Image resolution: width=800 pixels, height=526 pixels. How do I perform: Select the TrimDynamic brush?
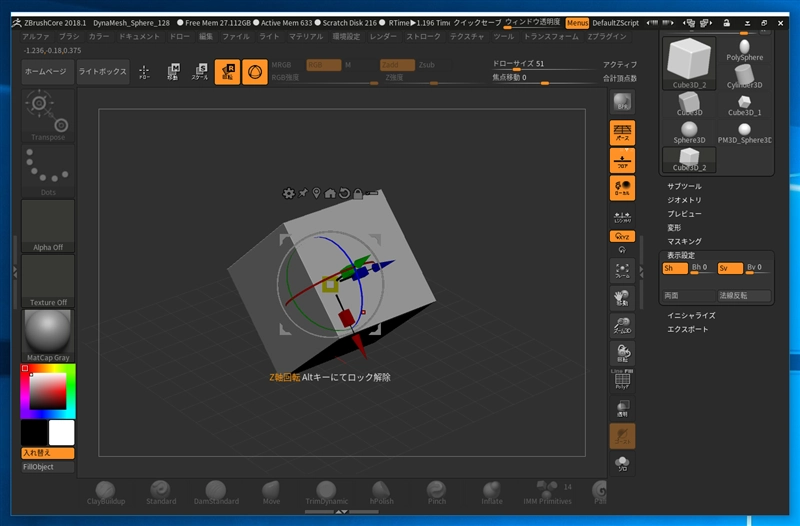click(327, 493)
